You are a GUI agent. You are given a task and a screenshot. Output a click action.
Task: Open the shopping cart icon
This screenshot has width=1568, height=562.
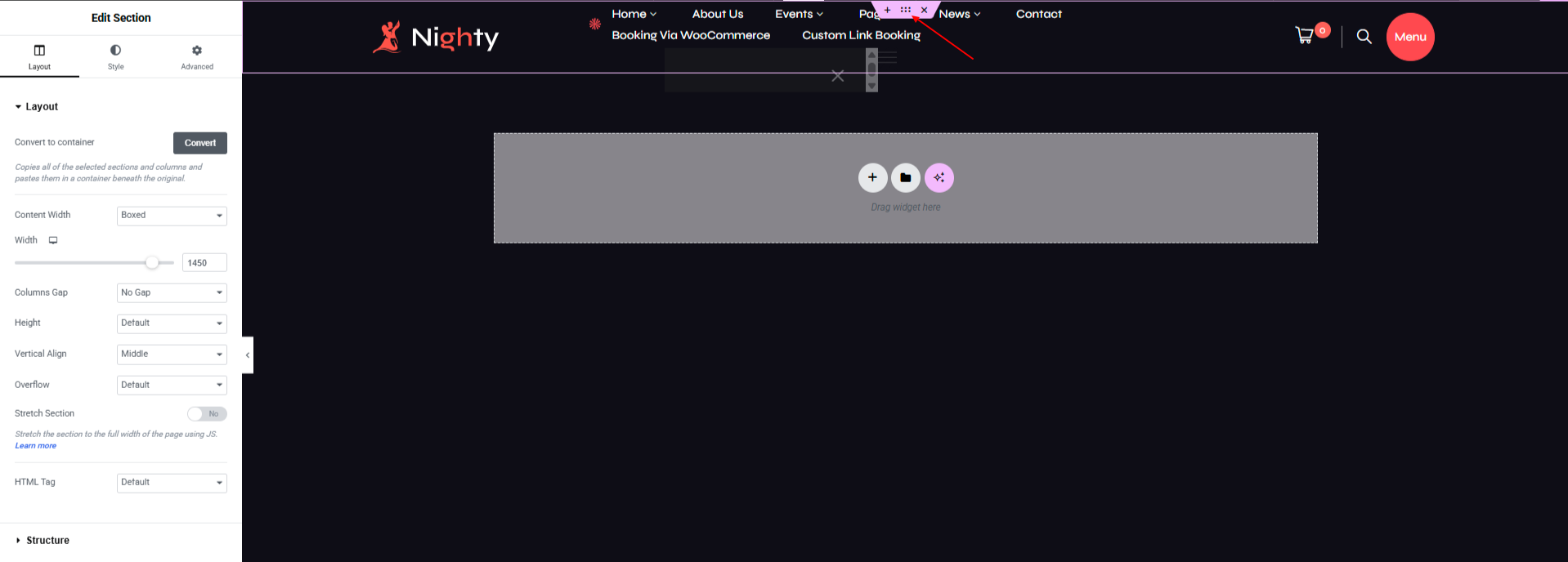pyautogui.click(x=1305, y=35)
